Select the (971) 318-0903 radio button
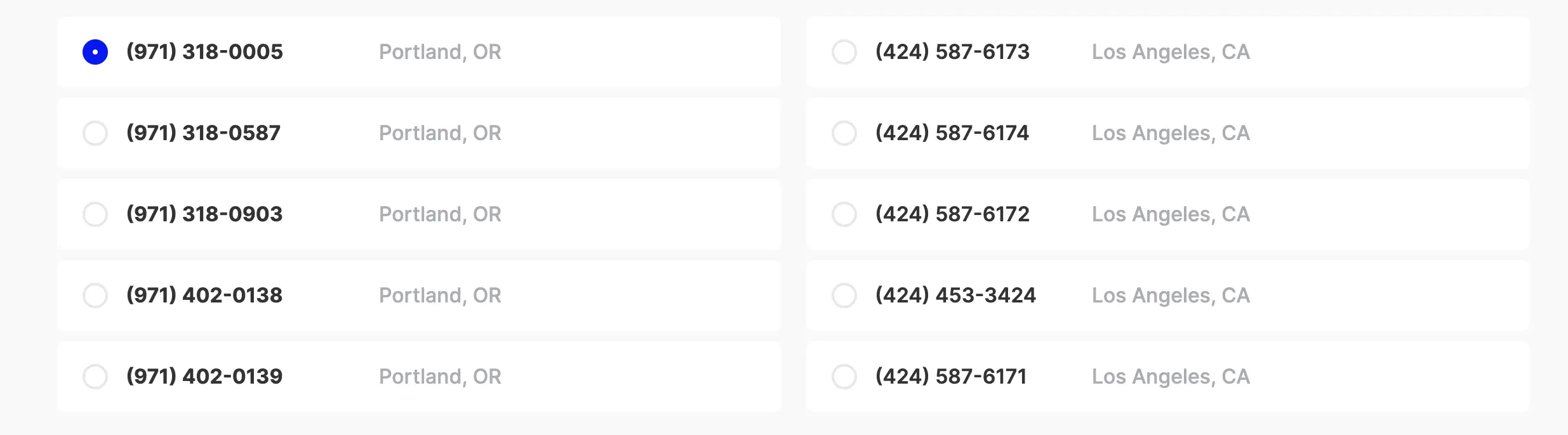Screen dimensions: 1568x435 [95, 214]
